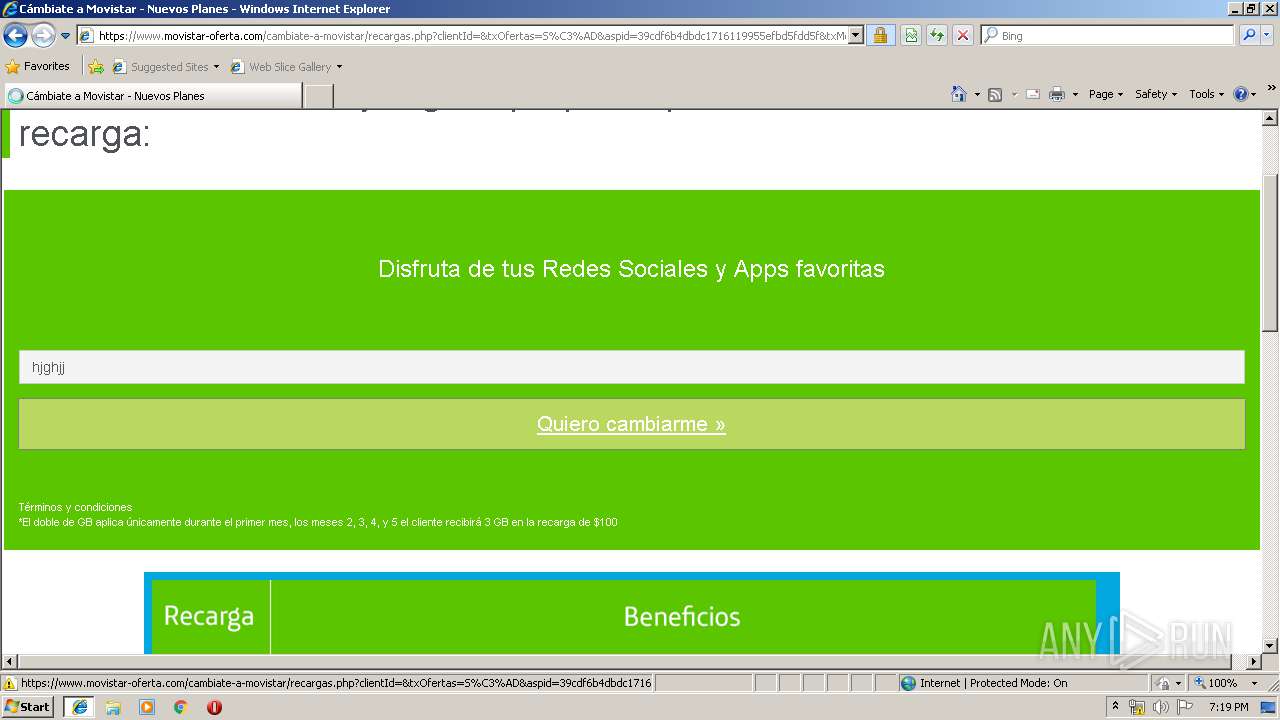Expand Web Slice Gallery dropdown arrow

[x=339, y=67]
